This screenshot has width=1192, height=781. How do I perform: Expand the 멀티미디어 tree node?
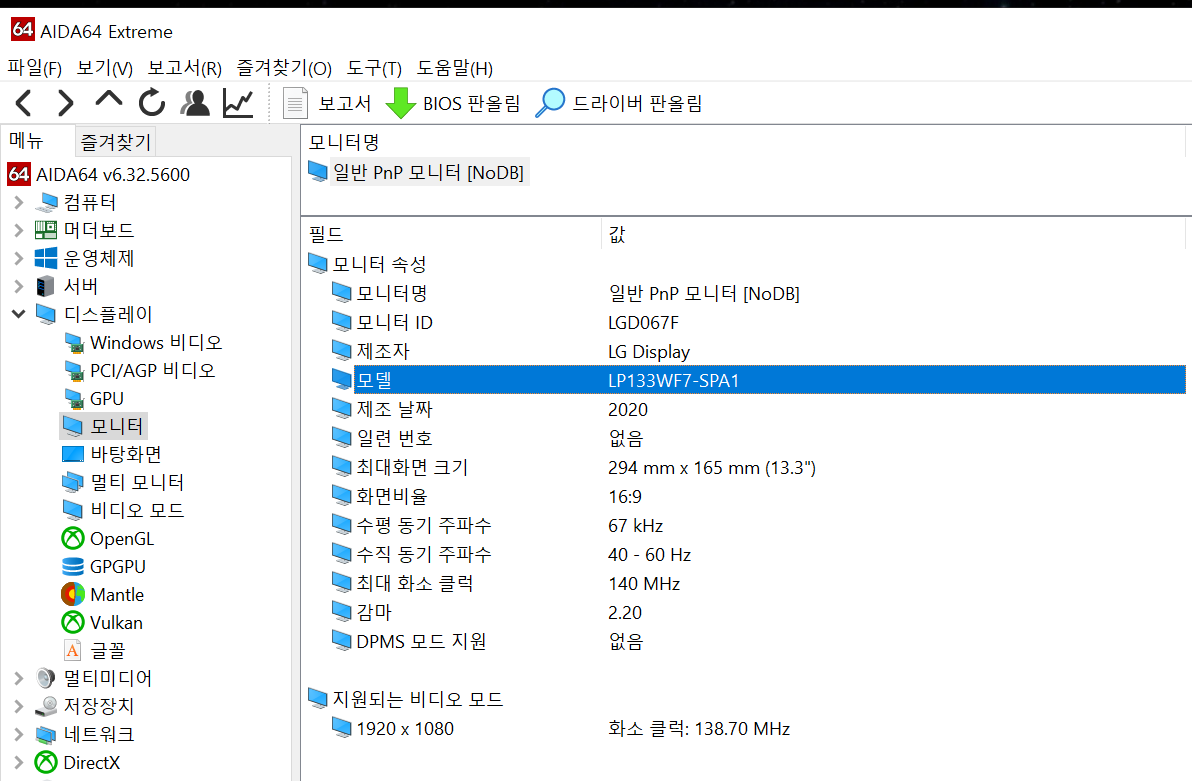[x=19, y=678]
